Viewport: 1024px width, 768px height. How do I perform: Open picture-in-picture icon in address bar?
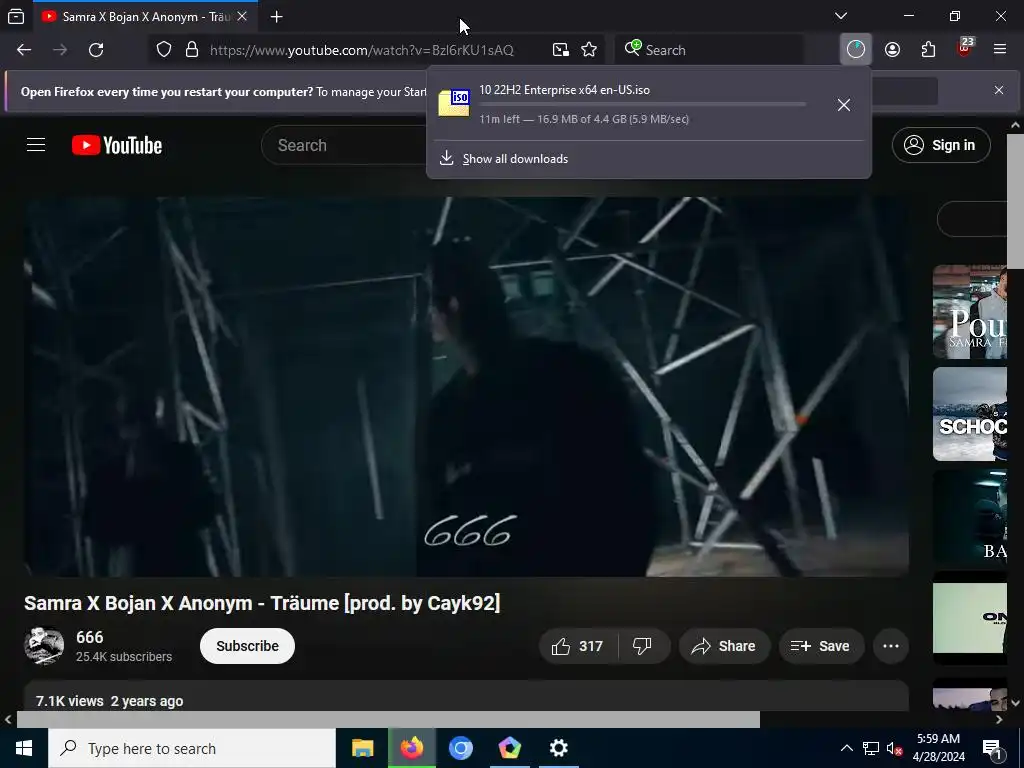pos(560,50)
